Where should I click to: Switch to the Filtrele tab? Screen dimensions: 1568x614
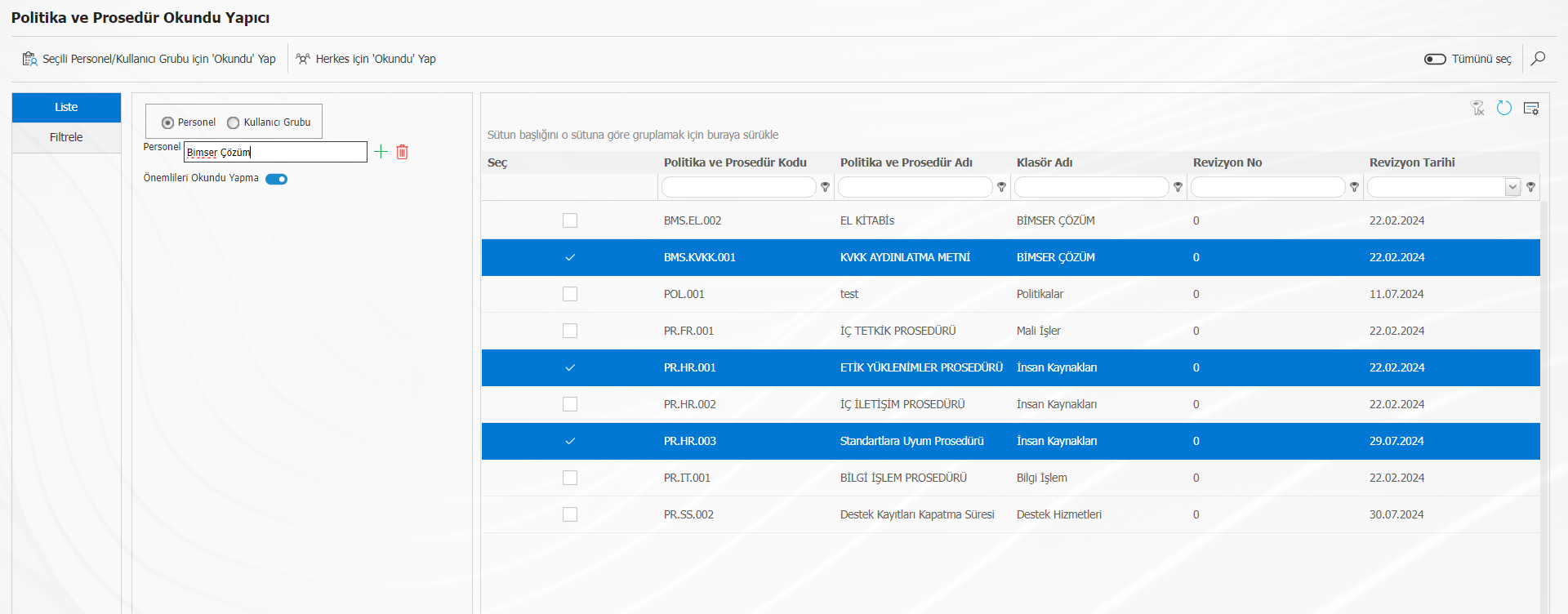pos(66,137)
